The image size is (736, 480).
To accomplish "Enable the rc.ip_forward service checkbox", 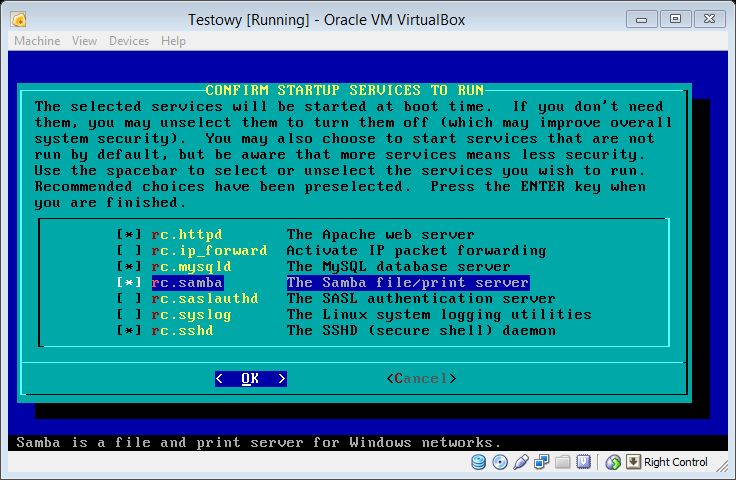I will coord(129,250).
